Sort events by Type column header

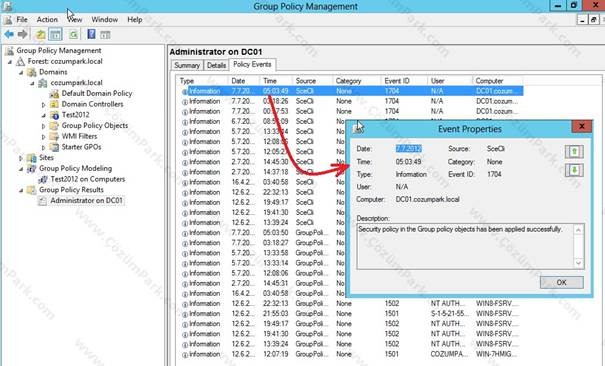202,81
